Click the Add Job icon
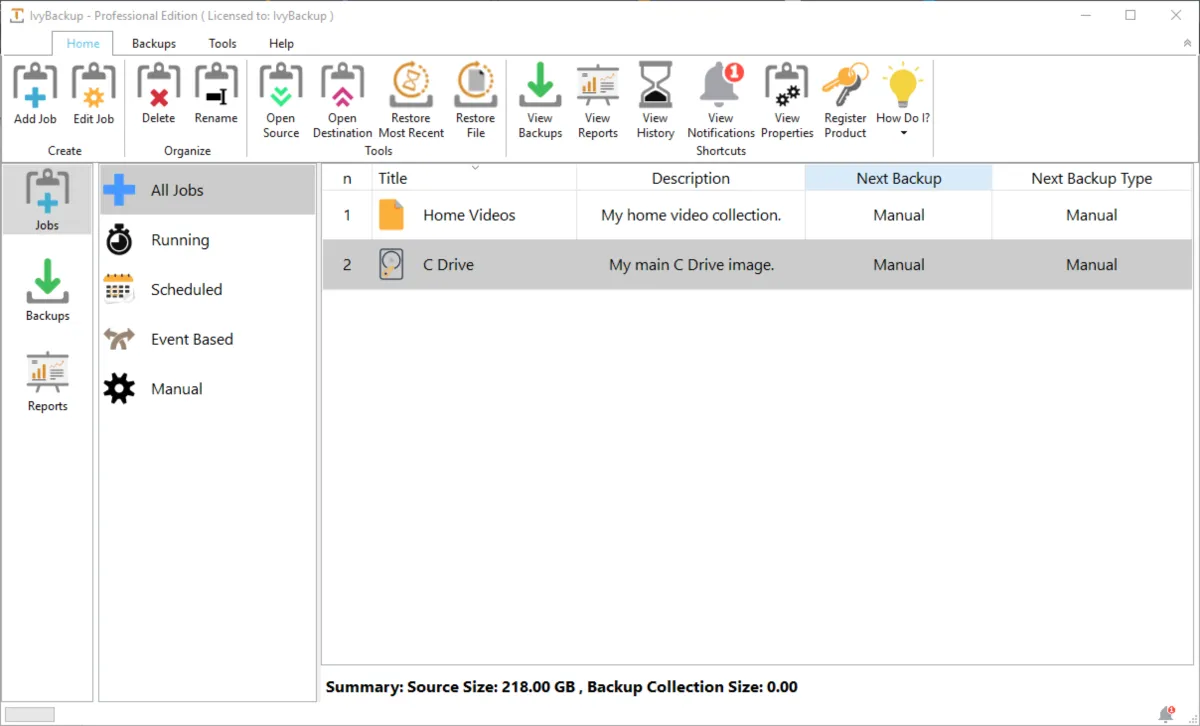 click(x=35, y=94)
